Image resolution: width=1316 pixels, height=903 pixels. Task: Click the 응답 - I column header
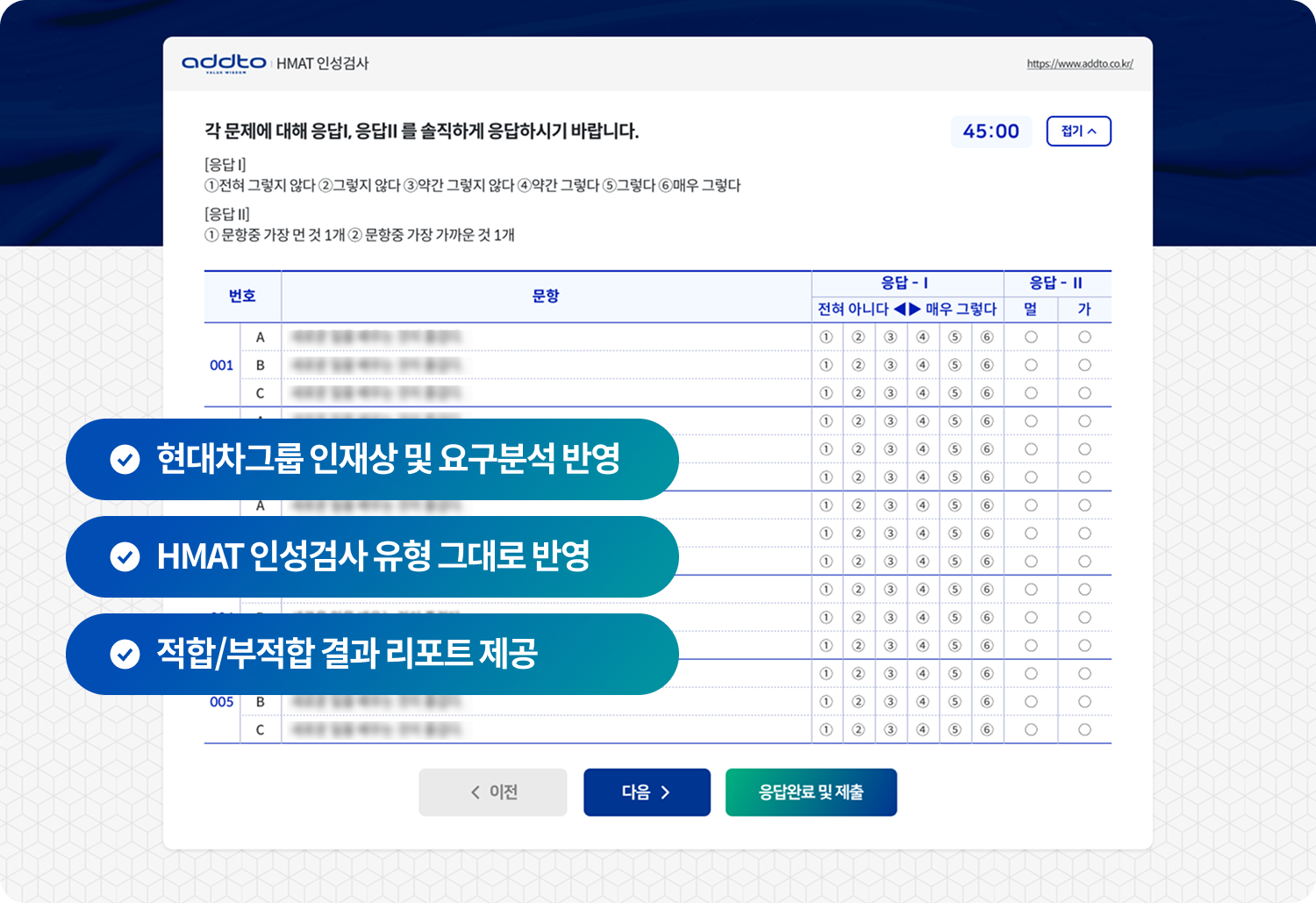coord(907,283)
